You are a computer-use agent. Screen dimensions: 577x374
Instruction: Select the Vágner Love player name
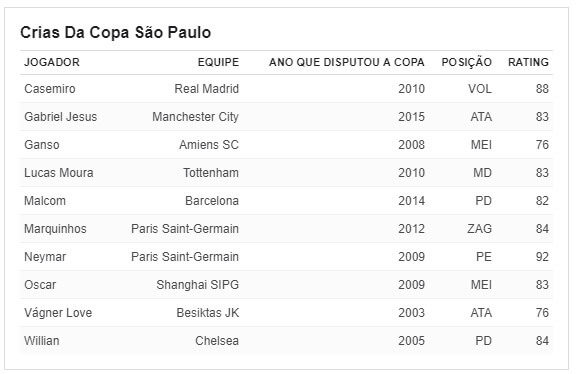(58, 313)
